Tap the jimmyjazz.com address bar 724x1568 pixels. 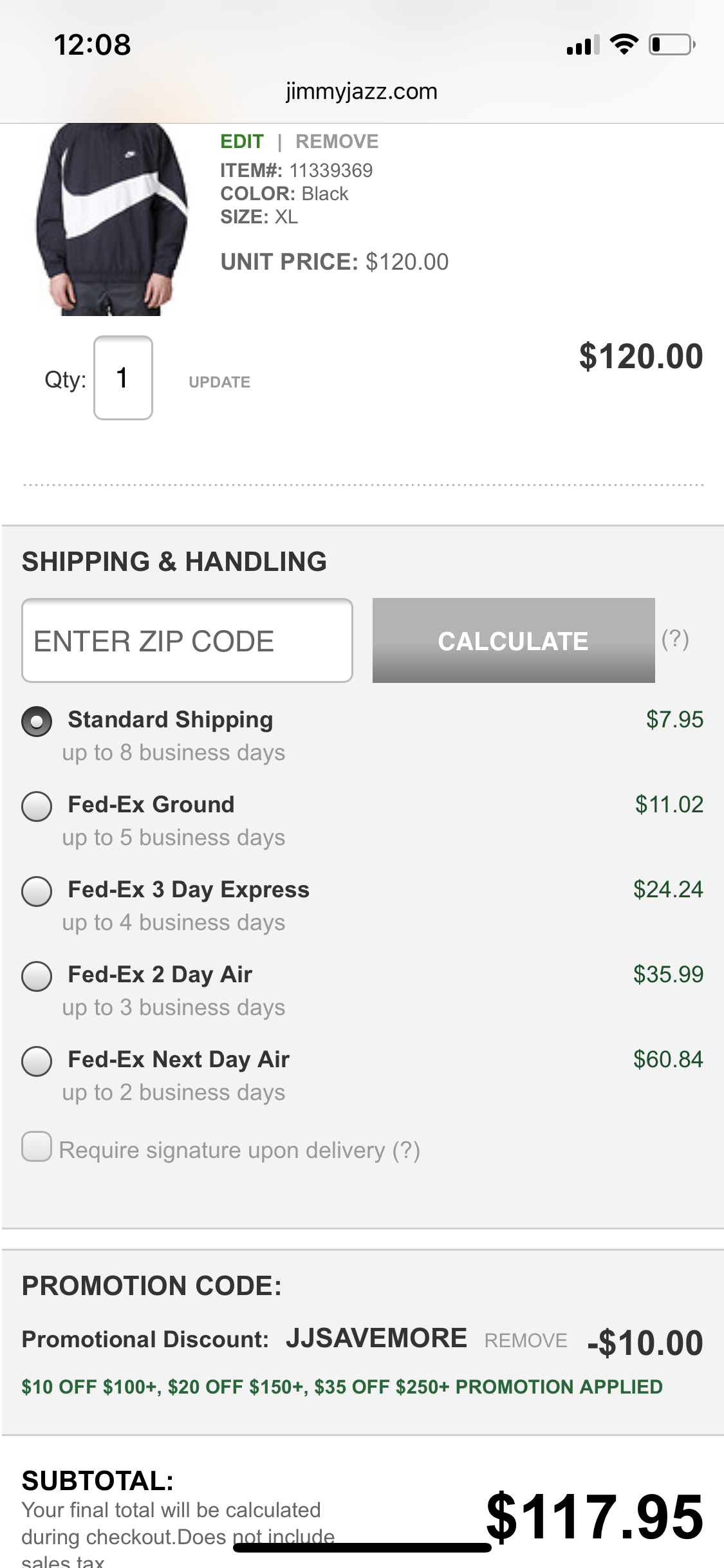(362, 91)
